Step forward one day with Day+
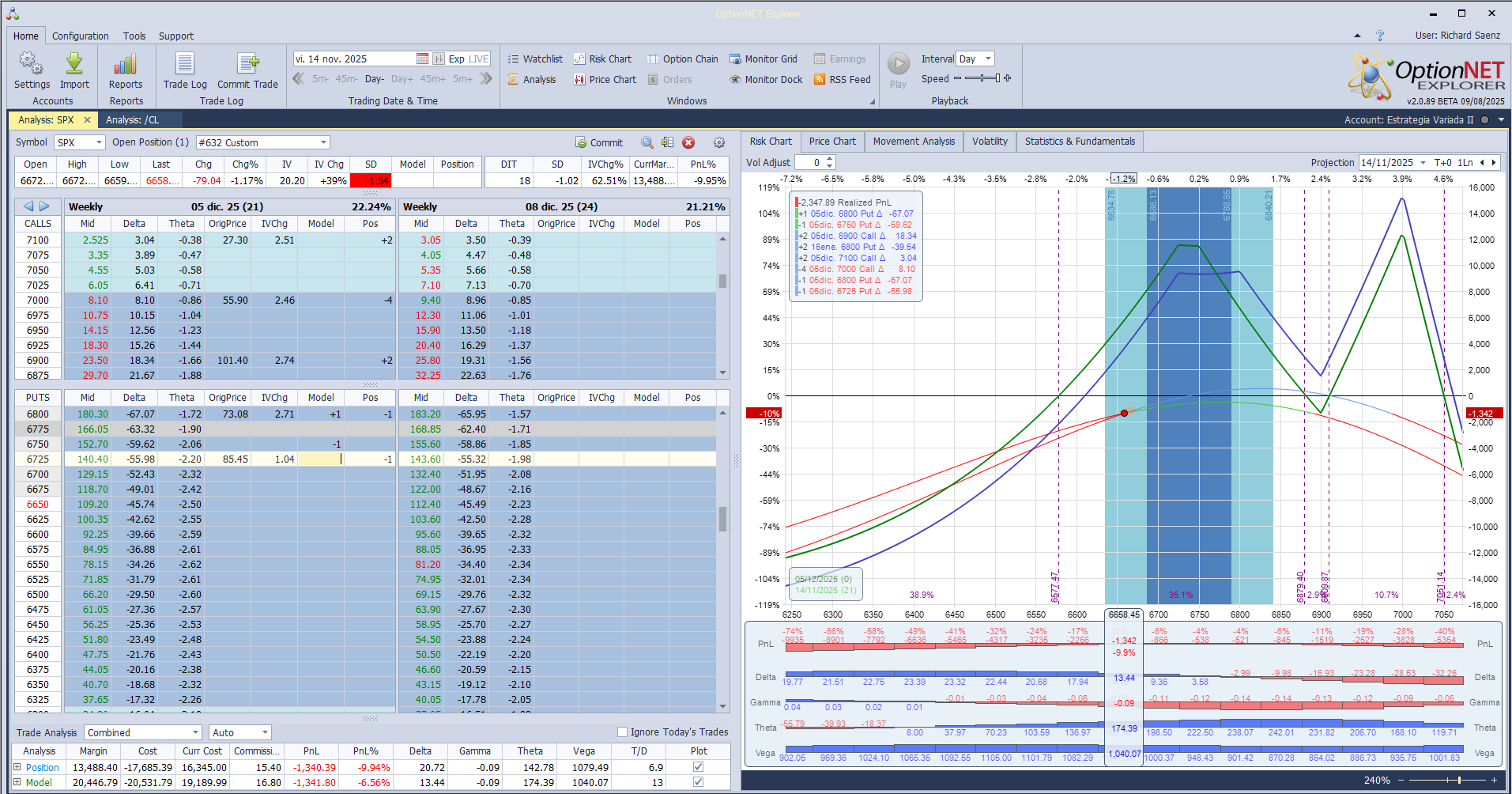This screenshot has height=794, width=1512. (402, 79)
